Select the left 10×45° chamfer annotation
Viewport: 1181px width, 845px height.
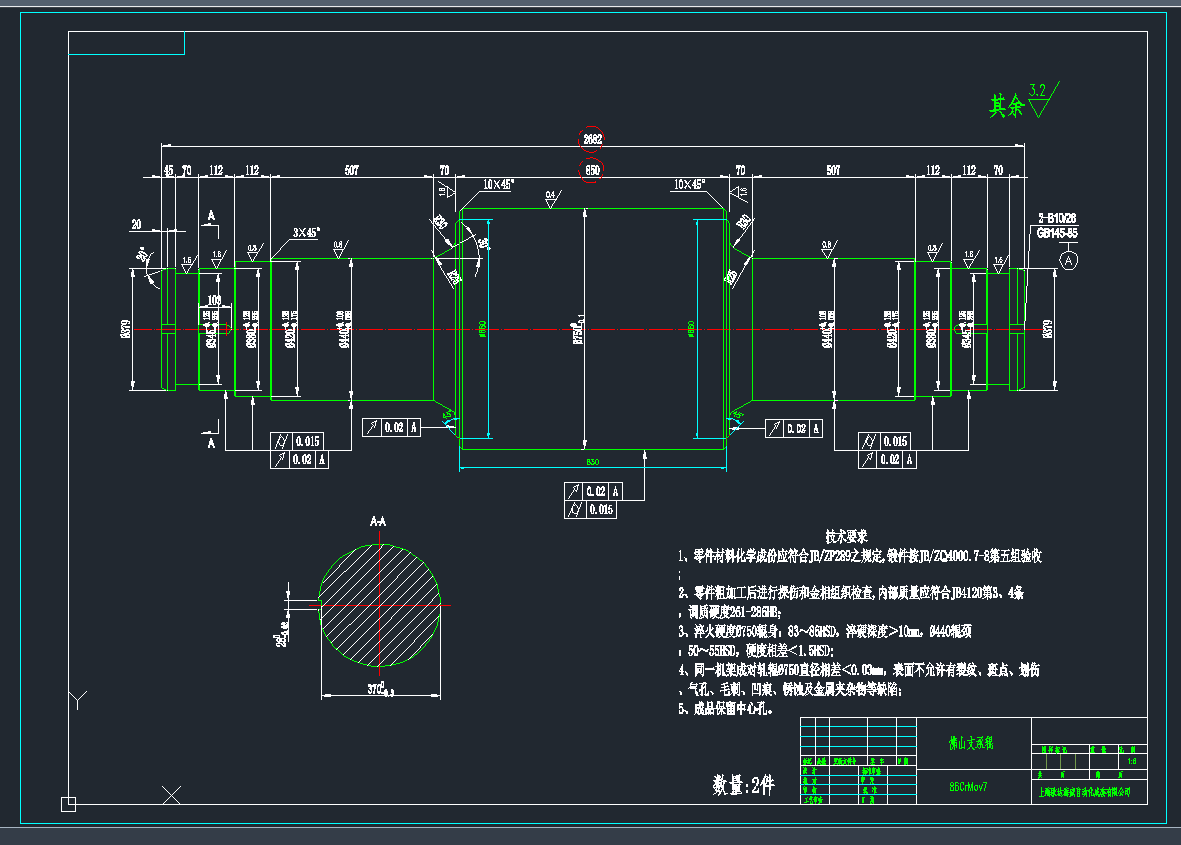[497, 185]
